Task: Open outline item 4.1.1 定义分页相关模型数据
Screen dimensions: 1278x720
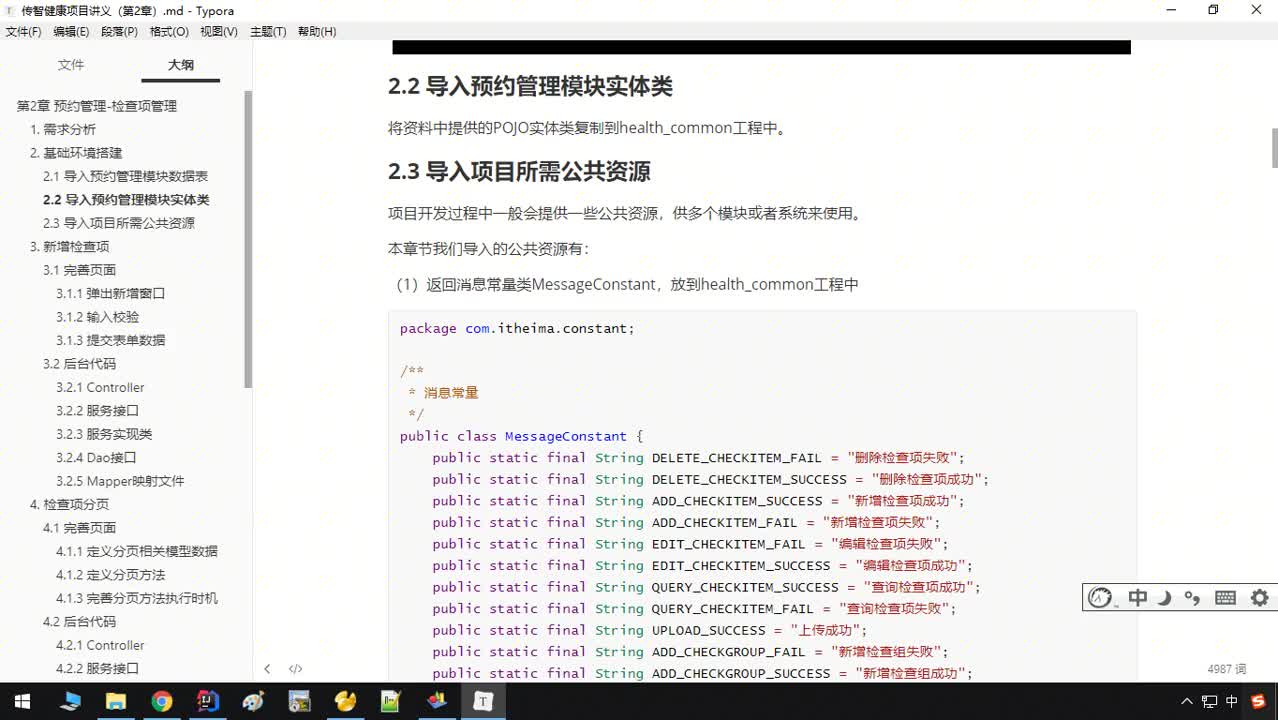Action: click(136, 551)
